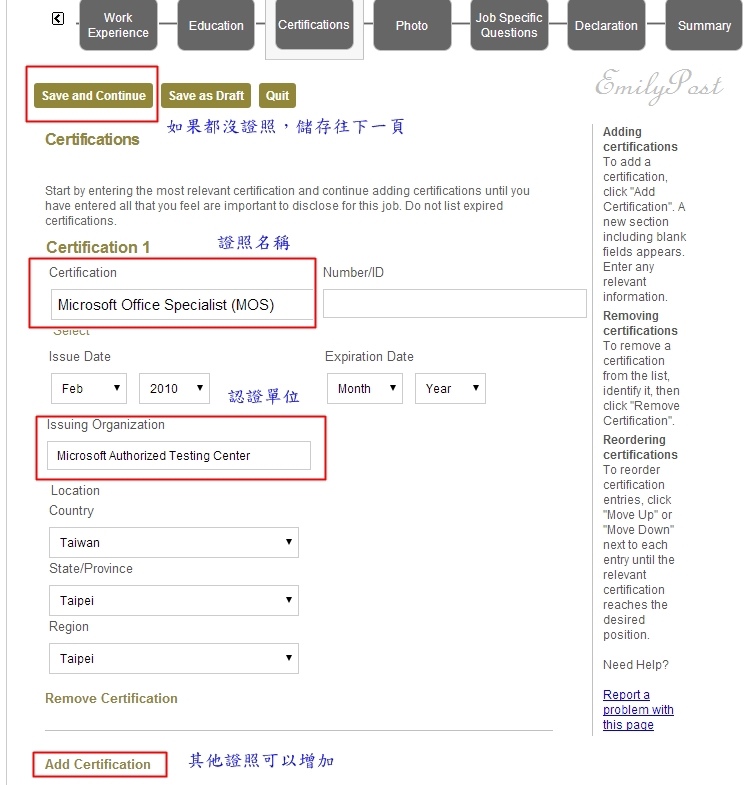
Task: Select the Certifications step tab
Action: pyautogui.click(x=314, y=25)
